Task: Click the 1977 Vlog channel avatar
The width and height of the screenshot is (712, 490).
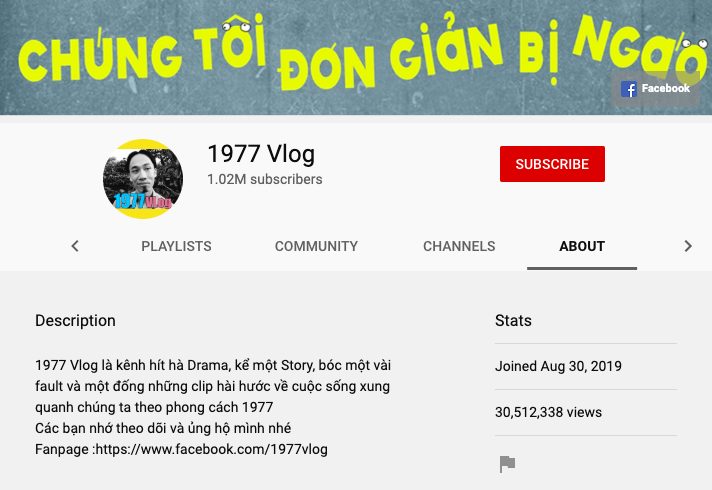Action: click(143, 179)
